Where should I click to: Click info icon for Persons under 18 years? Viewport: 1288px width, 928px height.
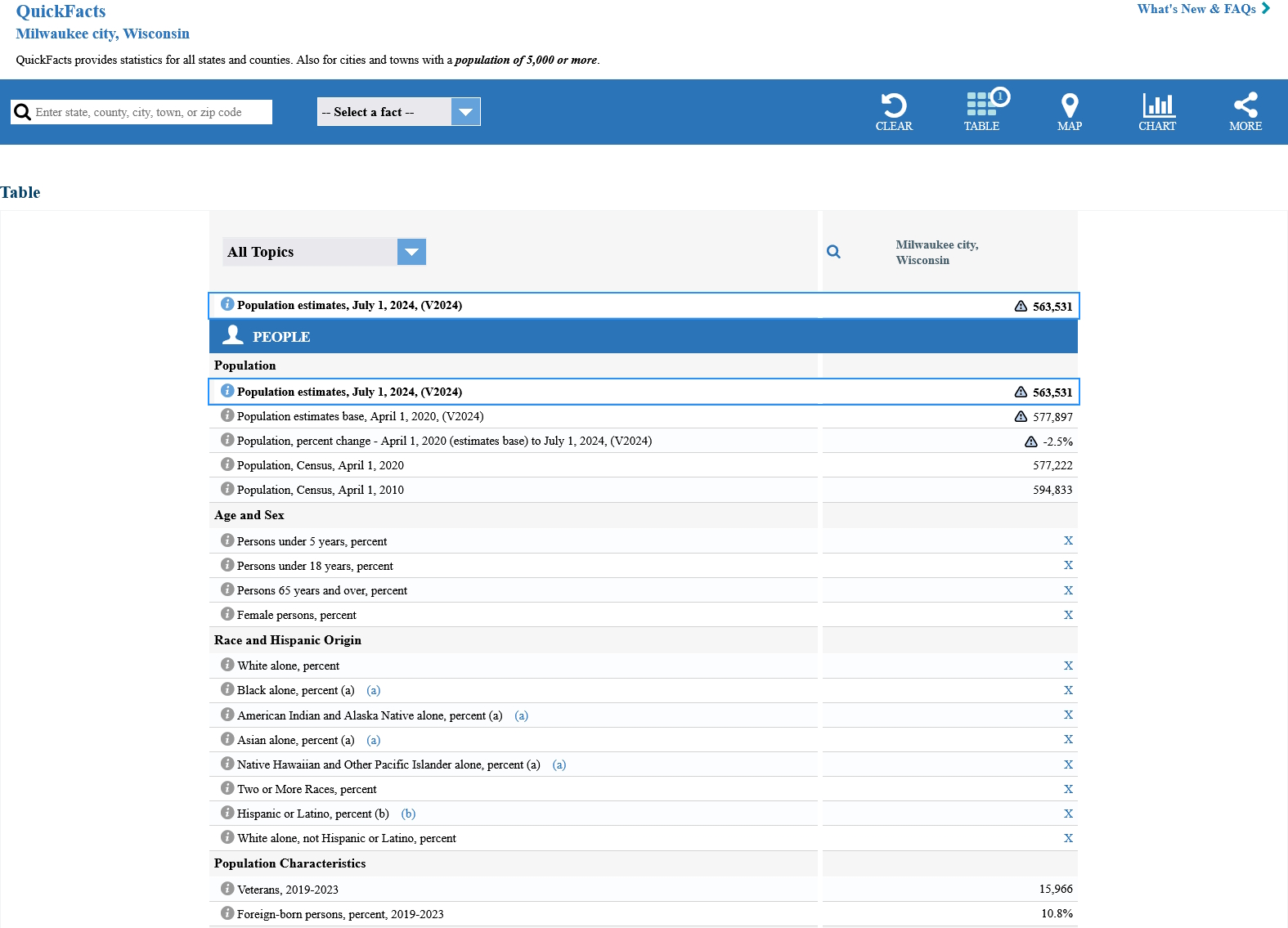tap(227, 565)
